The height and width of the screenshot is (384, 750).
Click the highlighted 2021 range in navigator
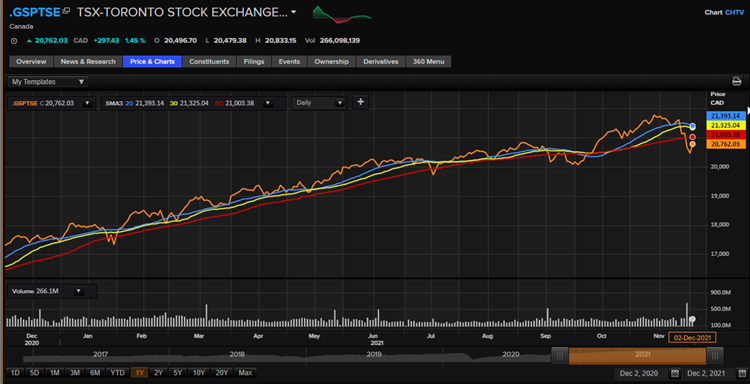point(638,355)
